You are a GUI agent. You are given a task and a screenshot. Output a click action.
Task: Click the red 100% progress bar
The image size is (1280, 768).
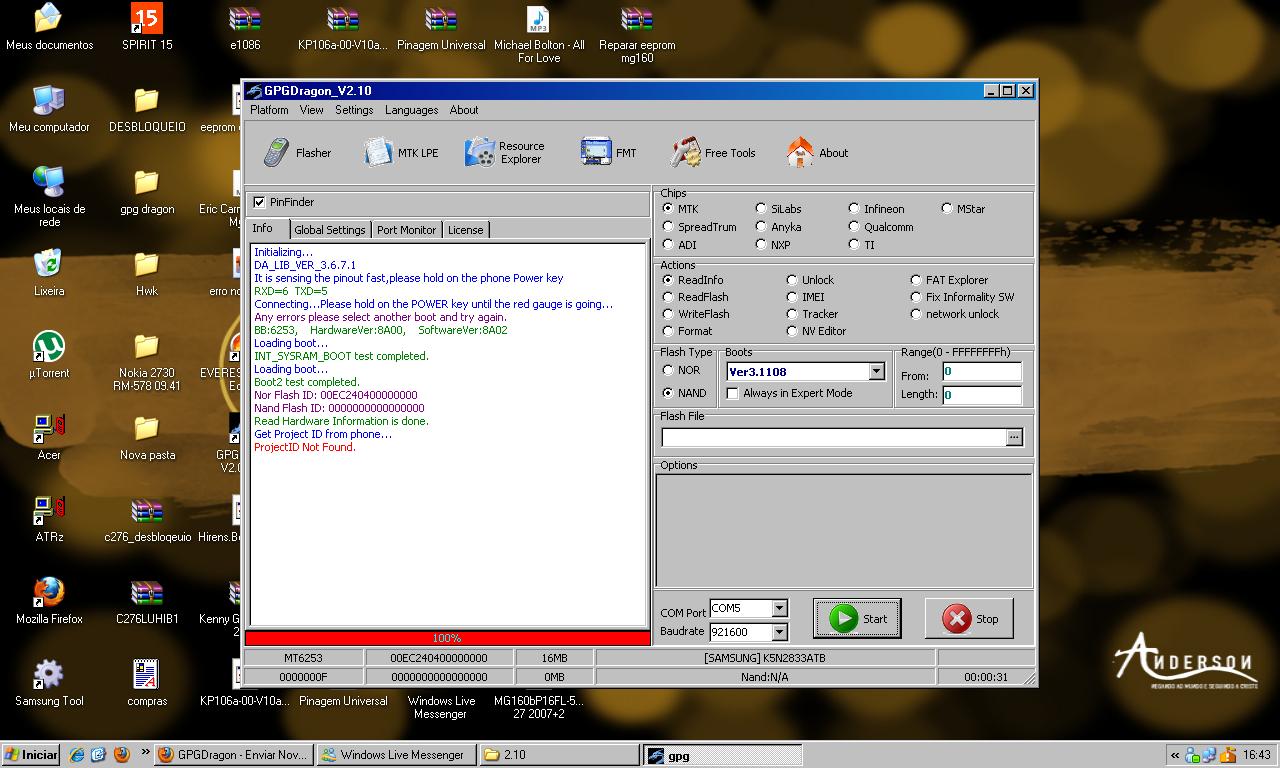(447, 638)
